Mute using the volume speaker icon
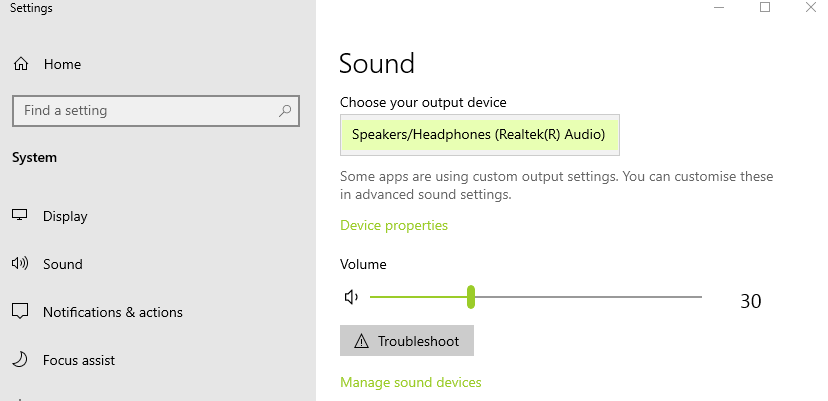 point(351,297)
